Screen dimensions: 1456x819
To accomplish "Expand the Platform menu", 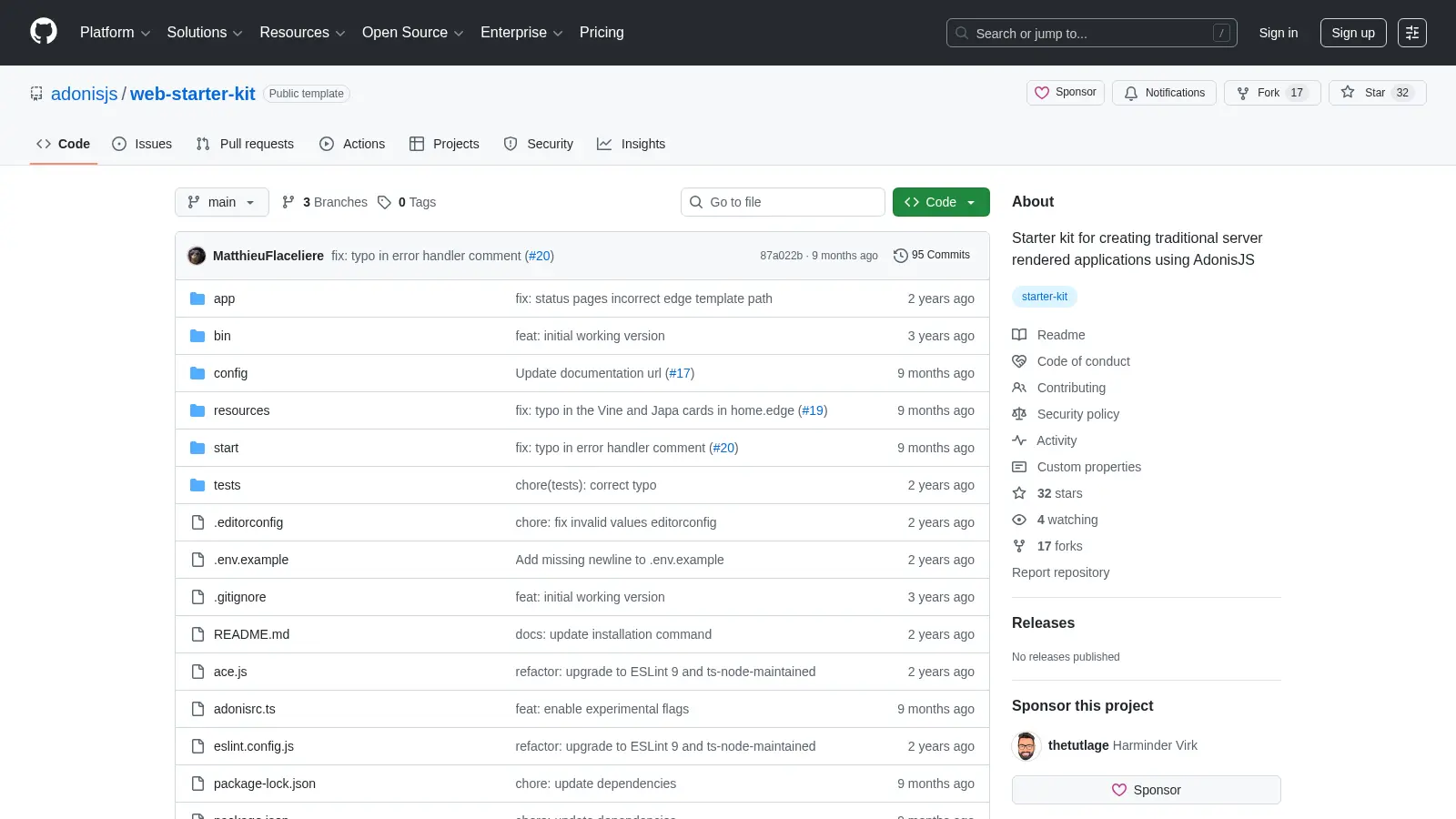I will click(x=115, y=32).
